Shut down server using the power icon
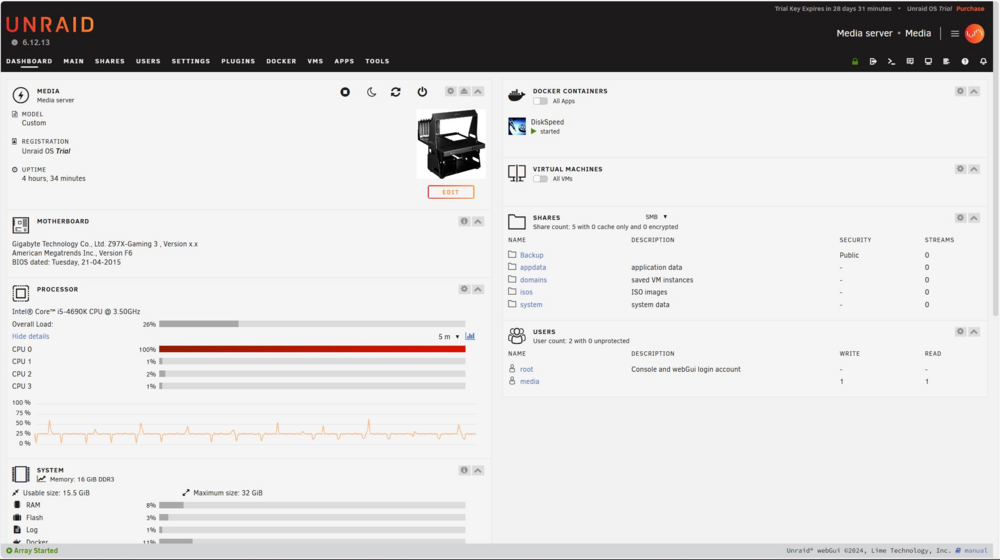Screen dimensions: 1000x560 [422, 92]
